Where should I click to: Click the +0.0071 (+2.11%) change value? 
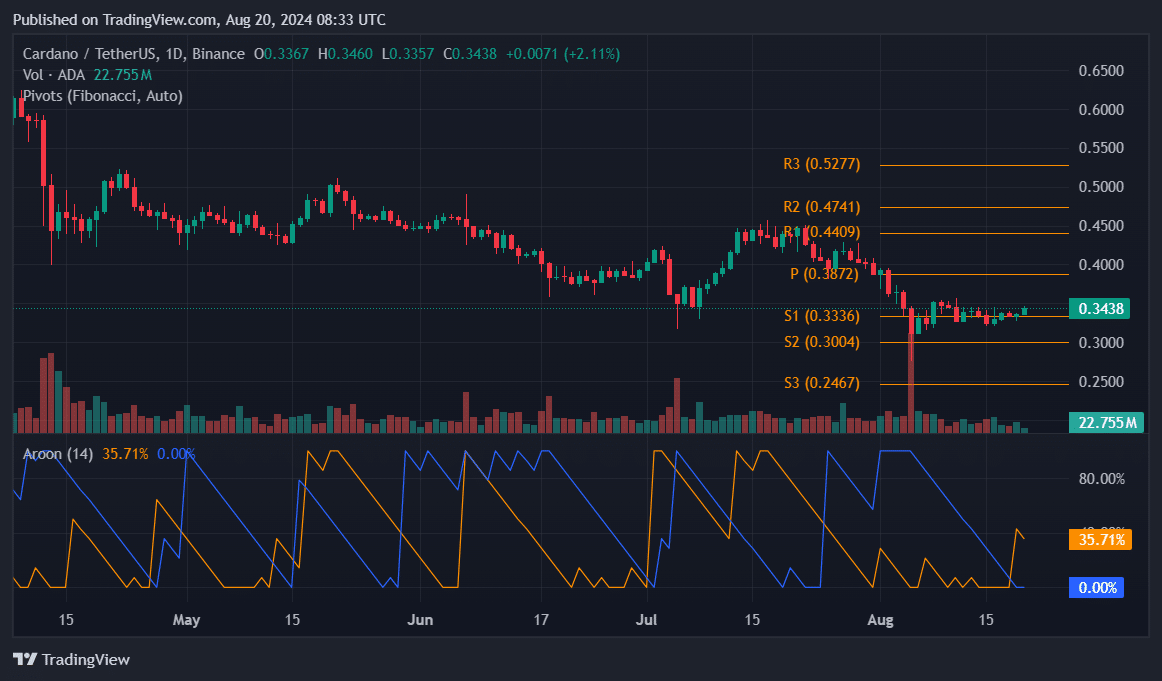(563, 53)
